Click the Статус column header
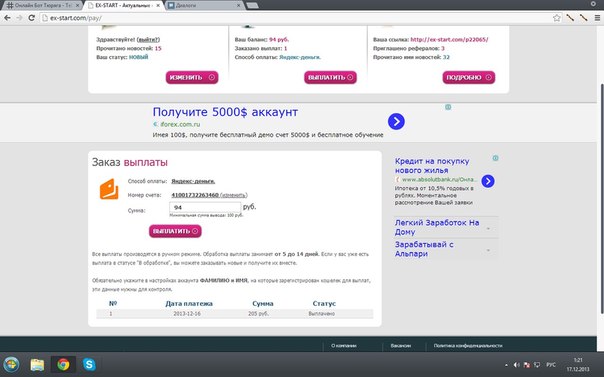Image resolution: width=604 pixels, height=377 pixels. pyautogui.click(x=324, y=303)
